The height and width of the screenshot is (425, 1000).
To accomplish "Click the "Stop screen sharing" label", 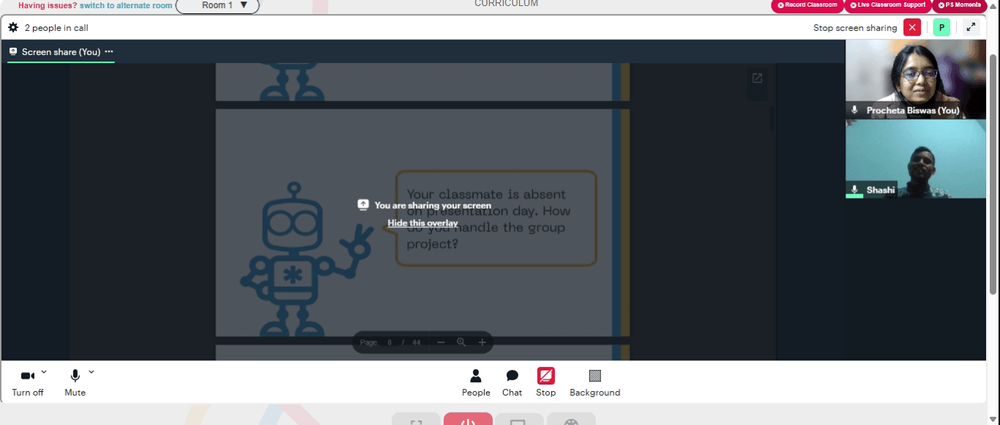I will [x=855, y=27].
